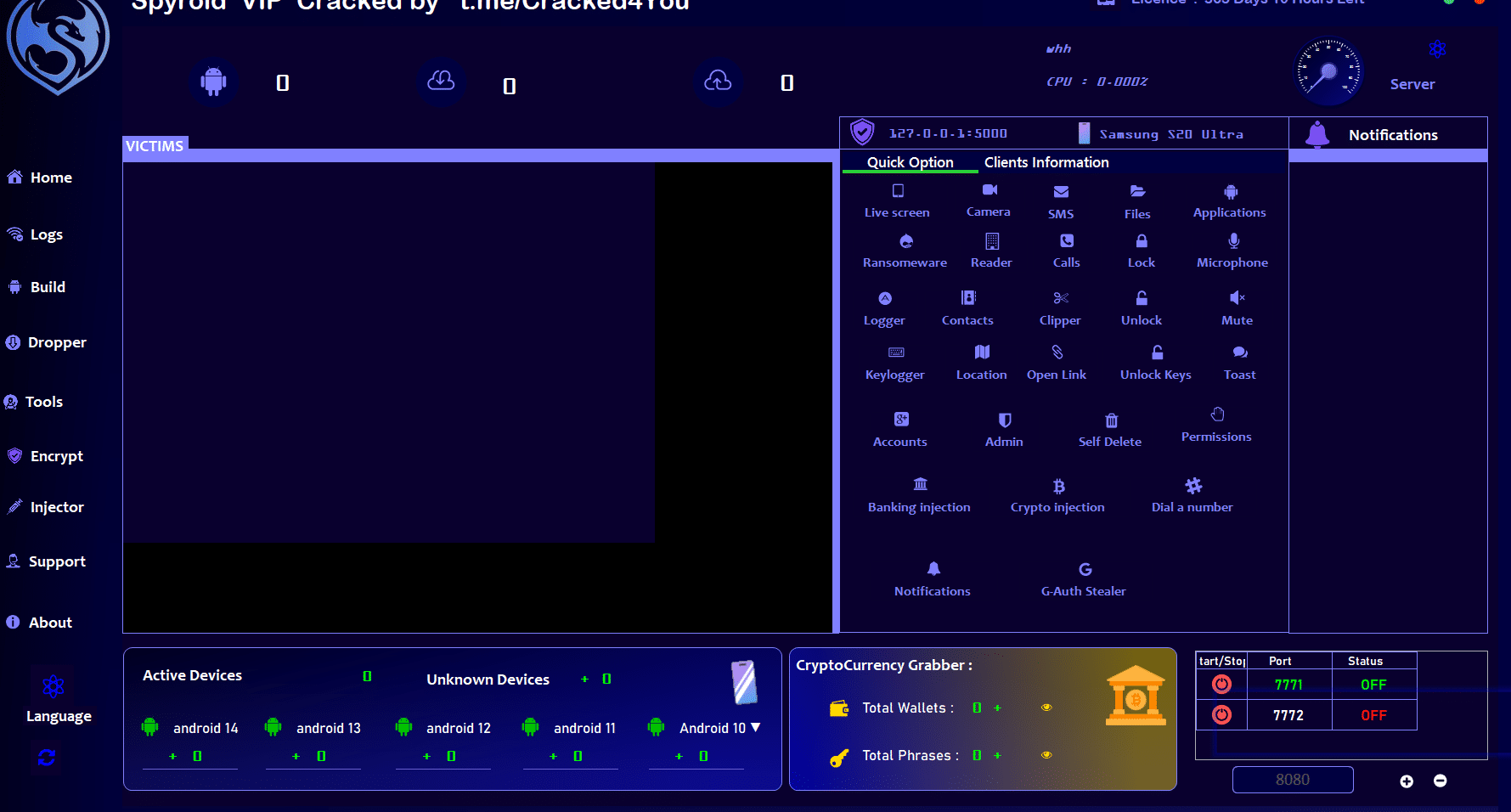The image size is (1511, 812).
Task: Switch to the Clients Information tab
Action: tap(1046, 162)
